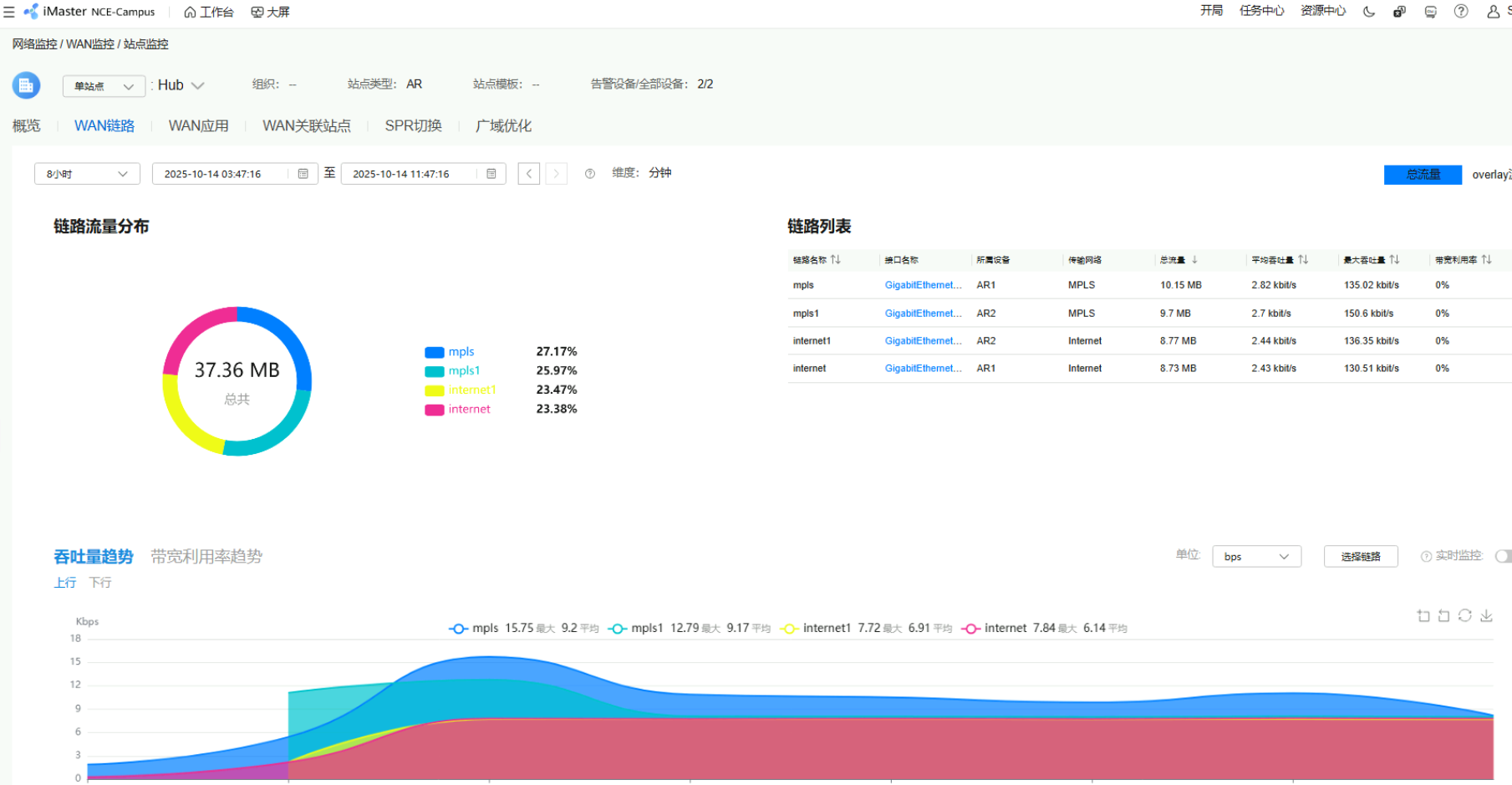Click the language switch icon in header
The width and height of the screenshot is (1512, 785).
pyautogui.click(x=1399, y=12)
